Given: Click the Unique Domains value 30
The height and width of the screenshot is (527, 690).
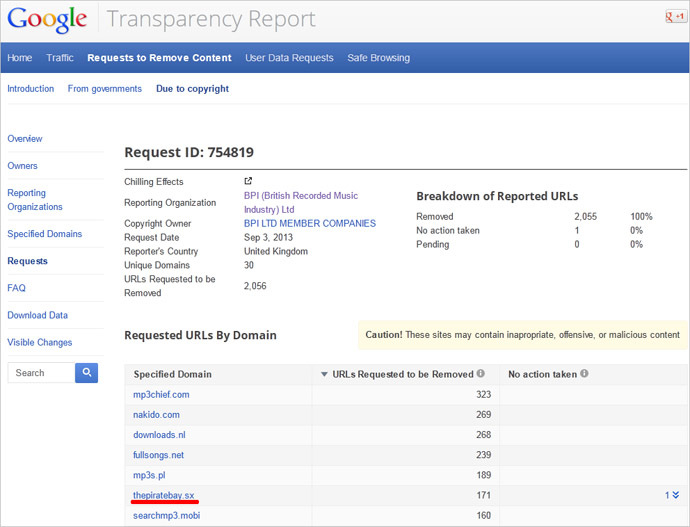Looking at the screenshot, I should click(249, 265).
